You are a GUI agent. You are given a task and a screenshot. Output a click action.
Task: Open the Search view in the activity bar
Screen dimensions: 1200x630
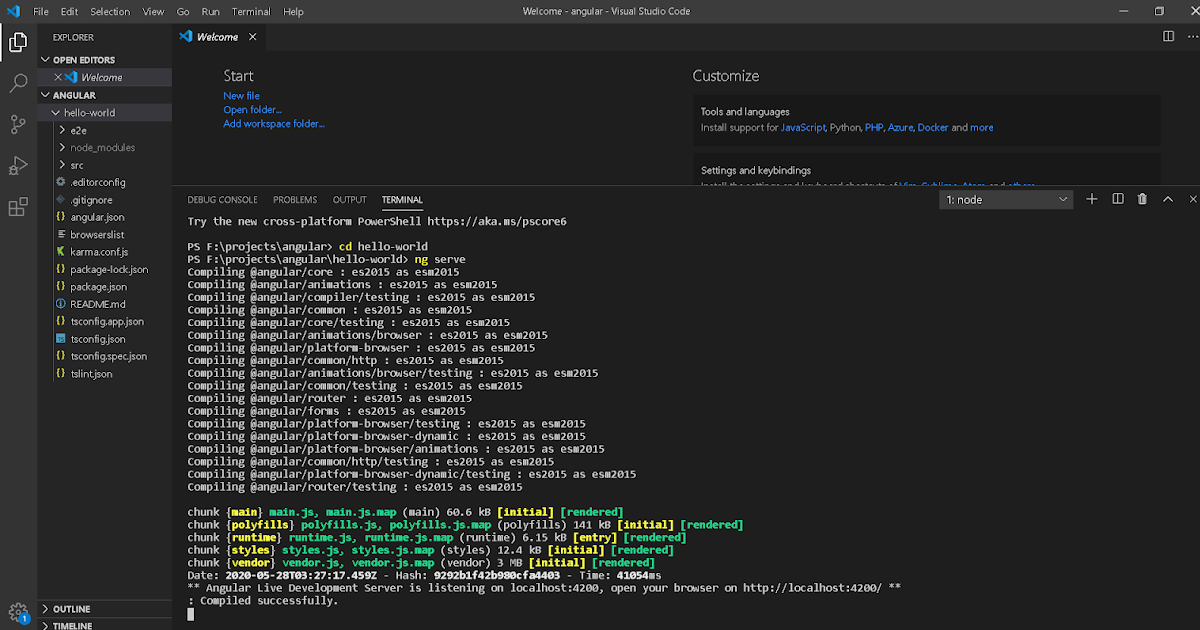click(18, 83)
